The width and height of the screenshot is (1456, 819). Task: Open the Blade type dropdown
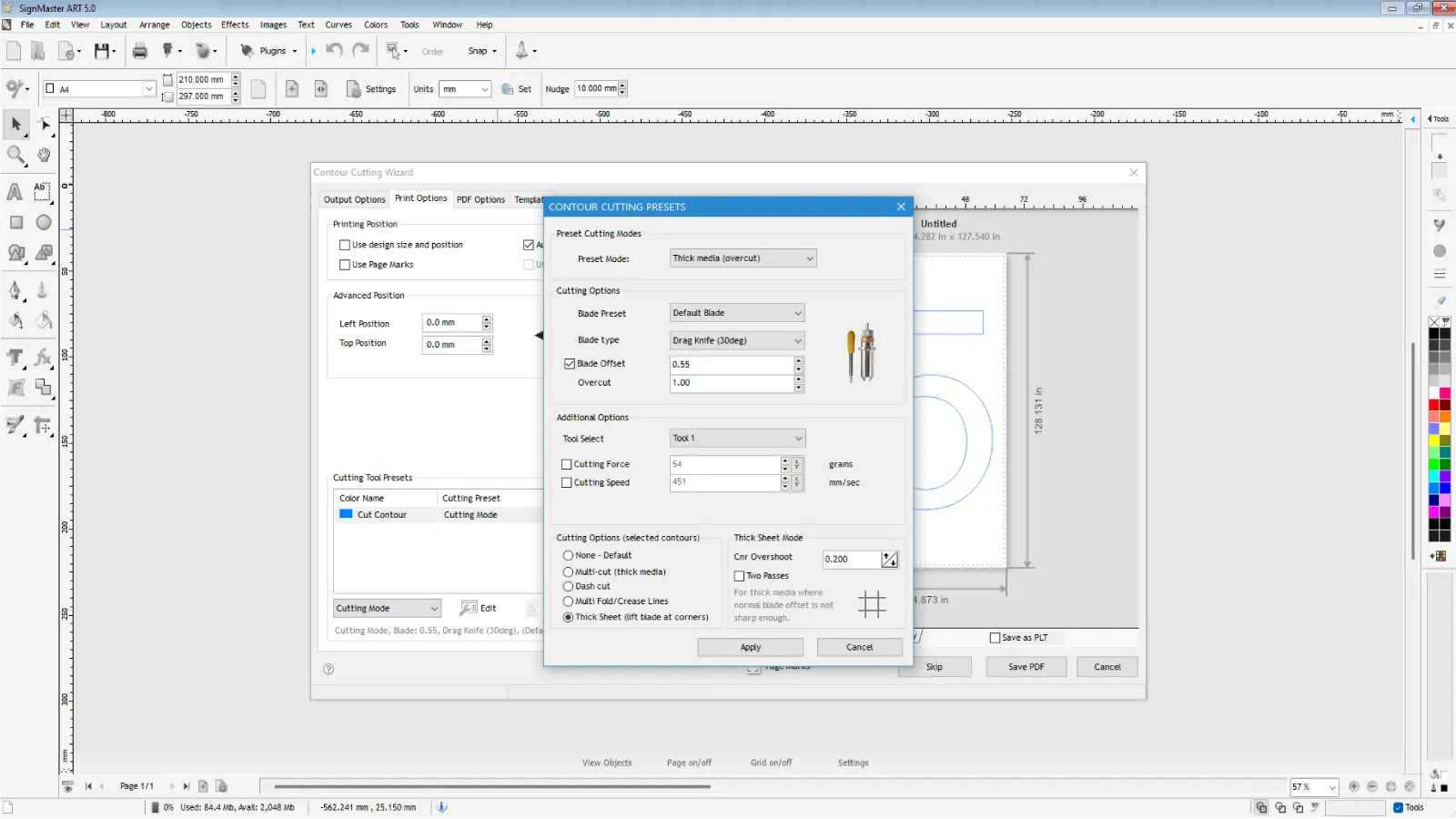[x=737, y=340]
